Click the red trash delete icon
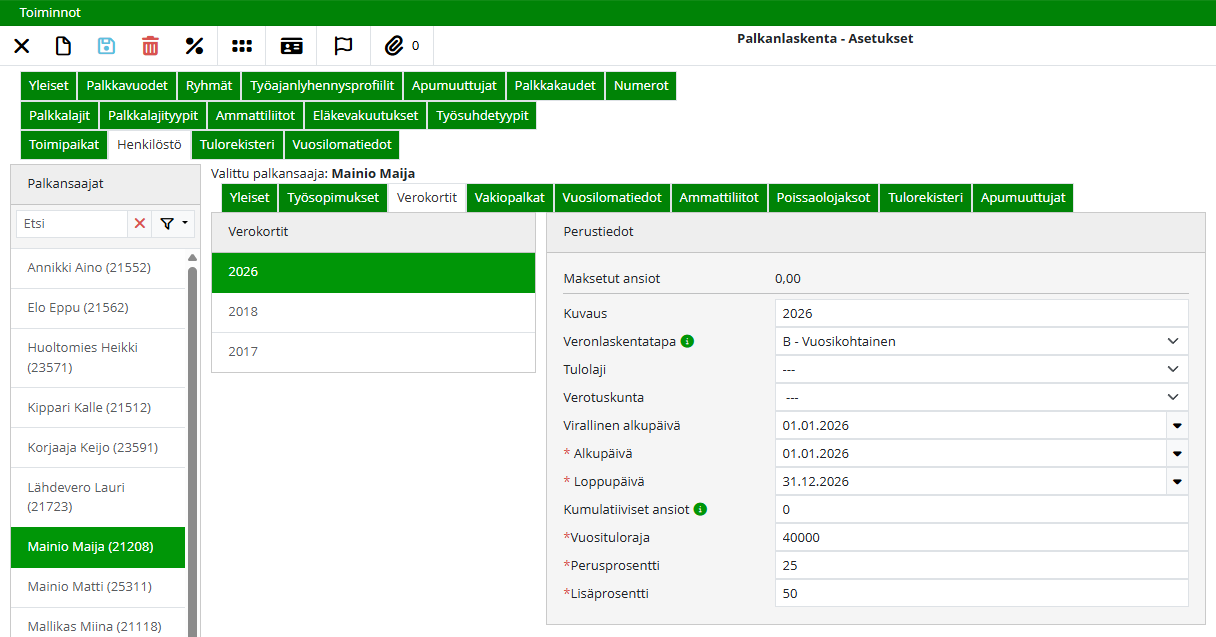The width and height of the screenshot is (1216, 637). [150, 46]
